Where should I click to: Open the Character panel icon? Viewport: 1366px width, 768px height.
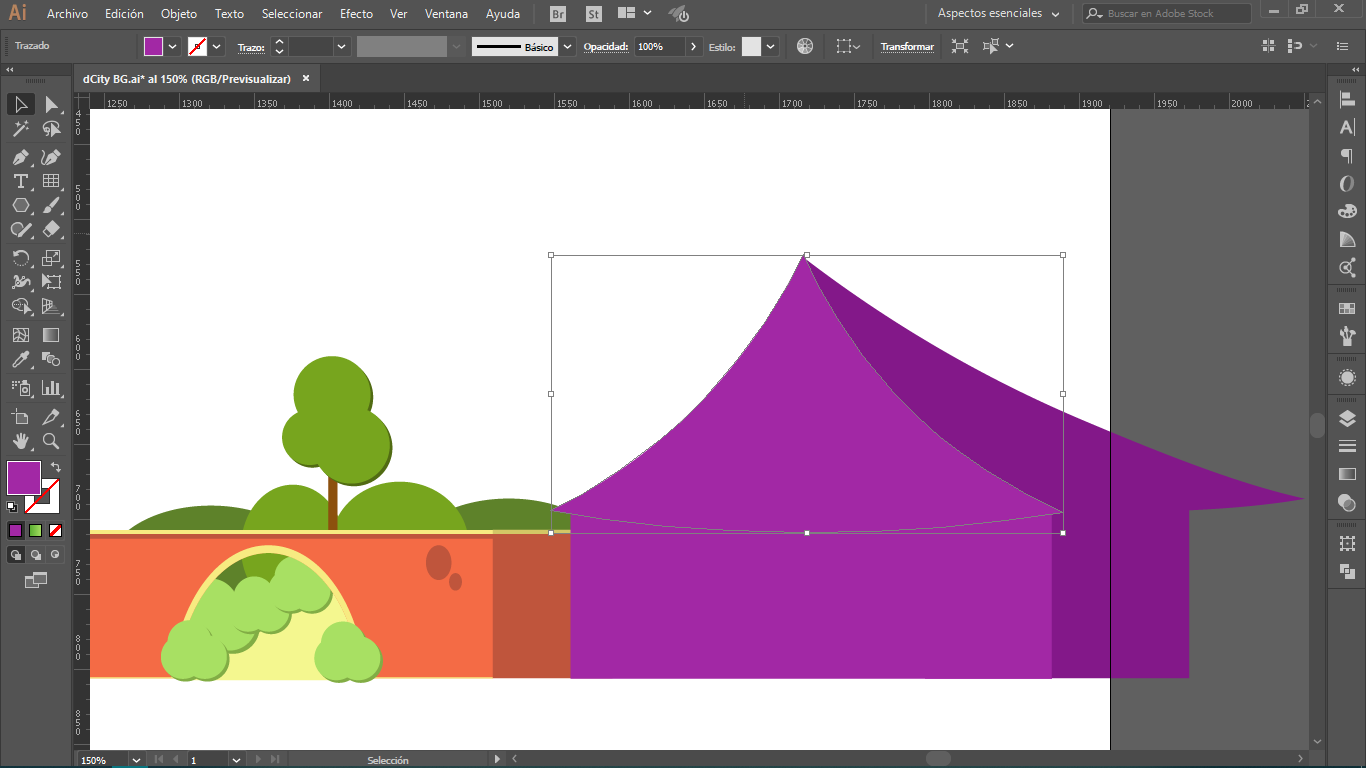pyautogui.click(x=1347, y=128)
